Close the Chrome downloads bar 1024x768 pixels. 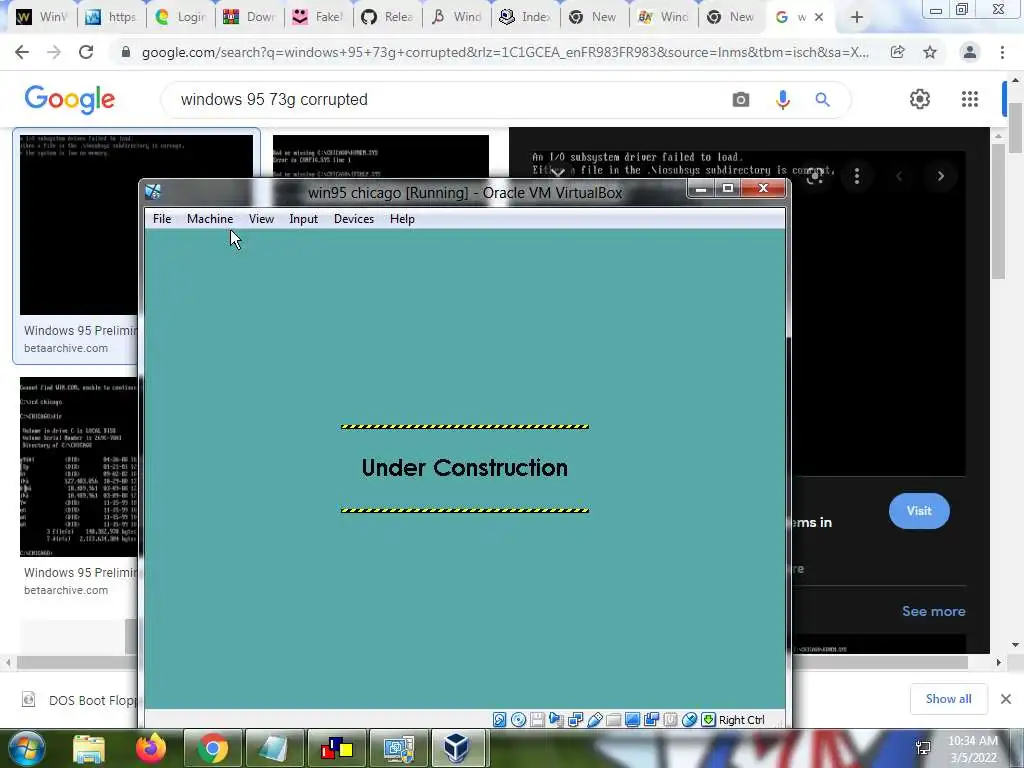point(1006,699)
